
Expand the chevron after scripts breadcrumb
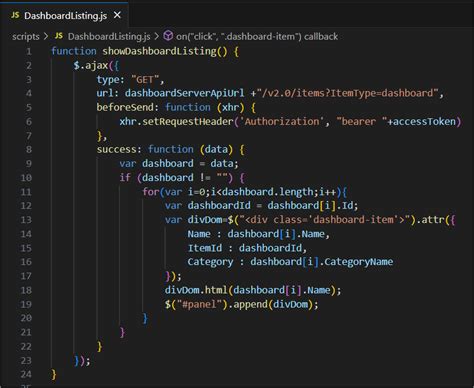click(x=46, y=36)
